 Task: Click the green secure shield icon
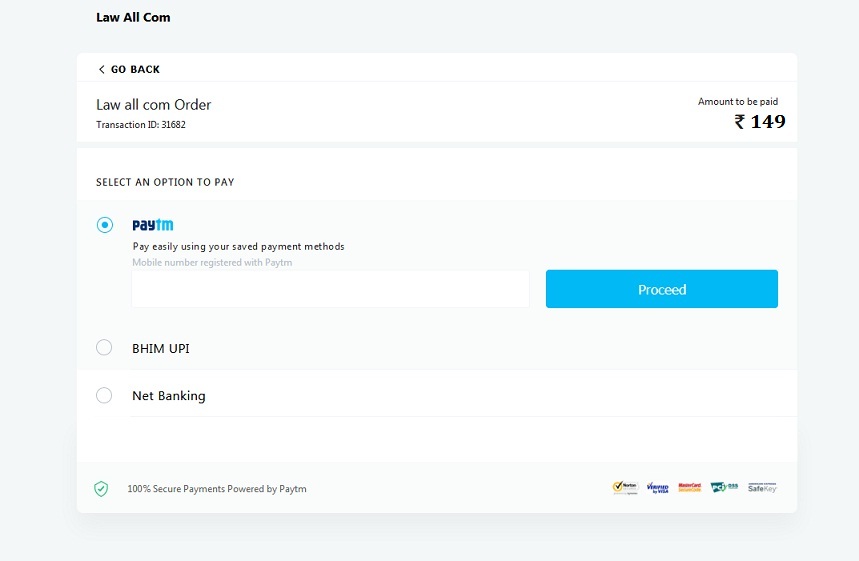101,489
